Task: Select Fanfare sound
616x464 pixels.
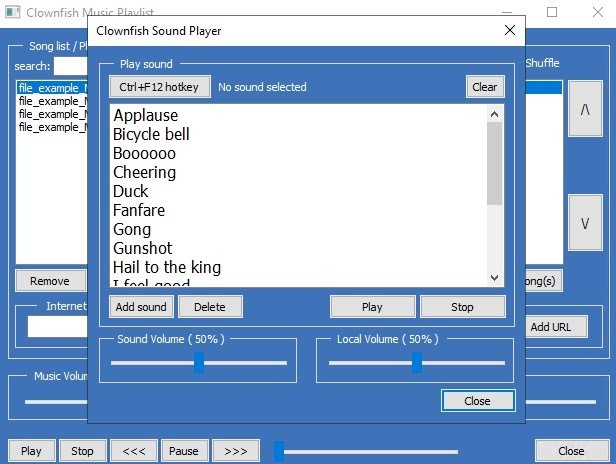Action: coord(300,210)
